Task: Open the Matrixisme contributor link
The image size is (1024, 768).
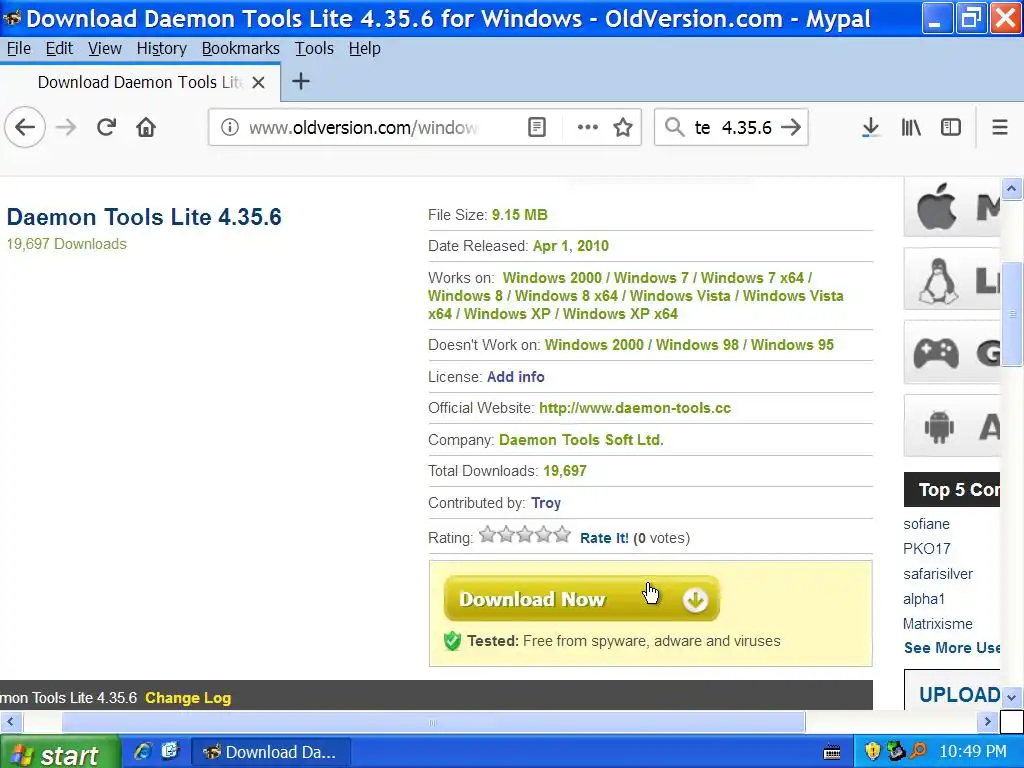Action: (x=938, y=624)
